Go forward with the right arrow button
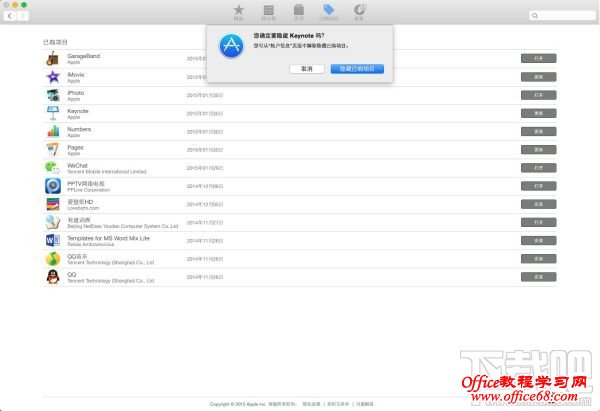This screenshot has height=411, width=600. tap(23, 16)
